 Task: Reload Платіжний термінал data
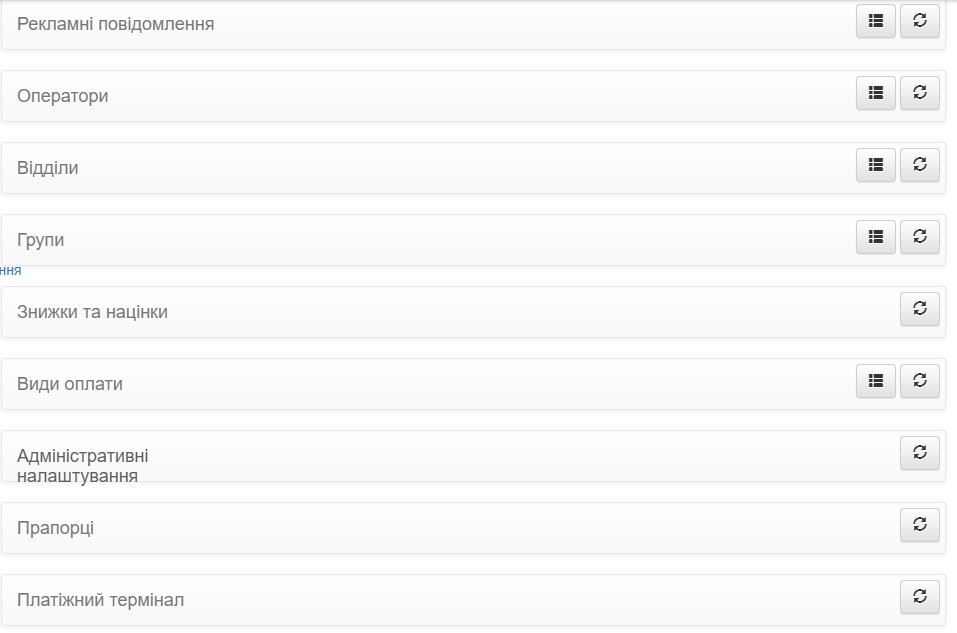(920, 597)
